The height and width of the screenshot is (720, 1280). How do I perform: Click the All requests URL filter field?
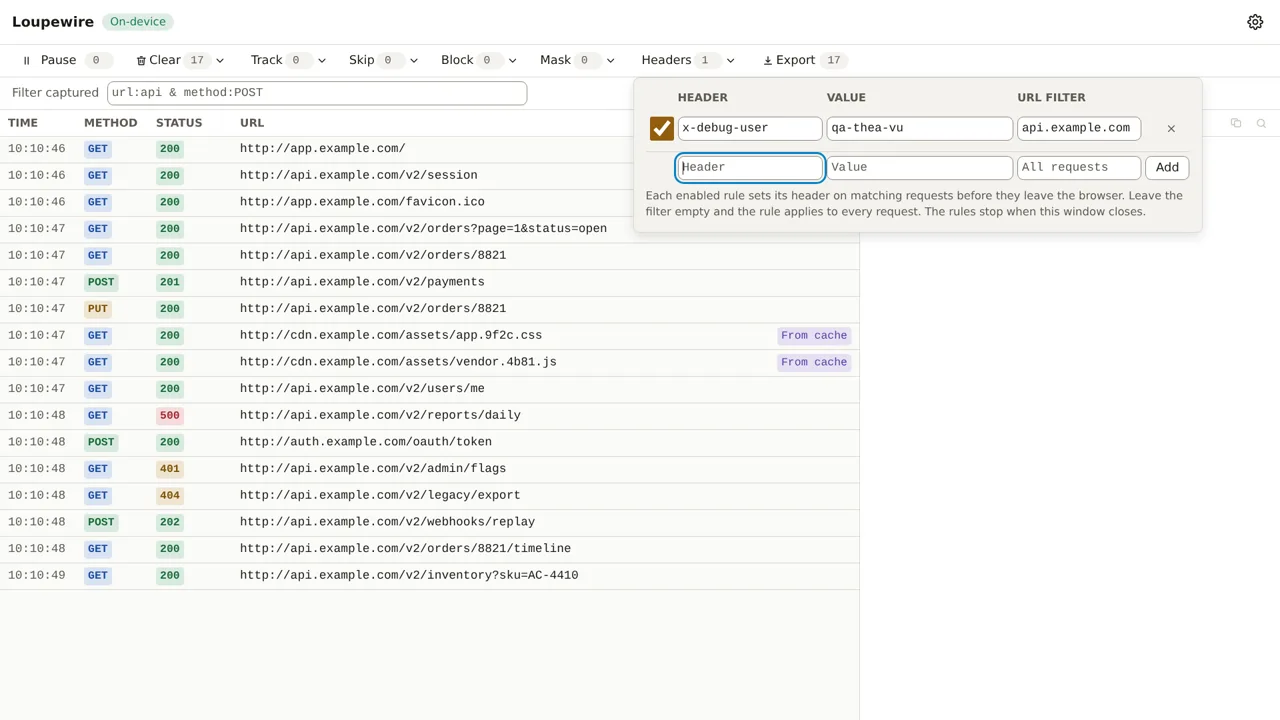[x=1079, y=167]
